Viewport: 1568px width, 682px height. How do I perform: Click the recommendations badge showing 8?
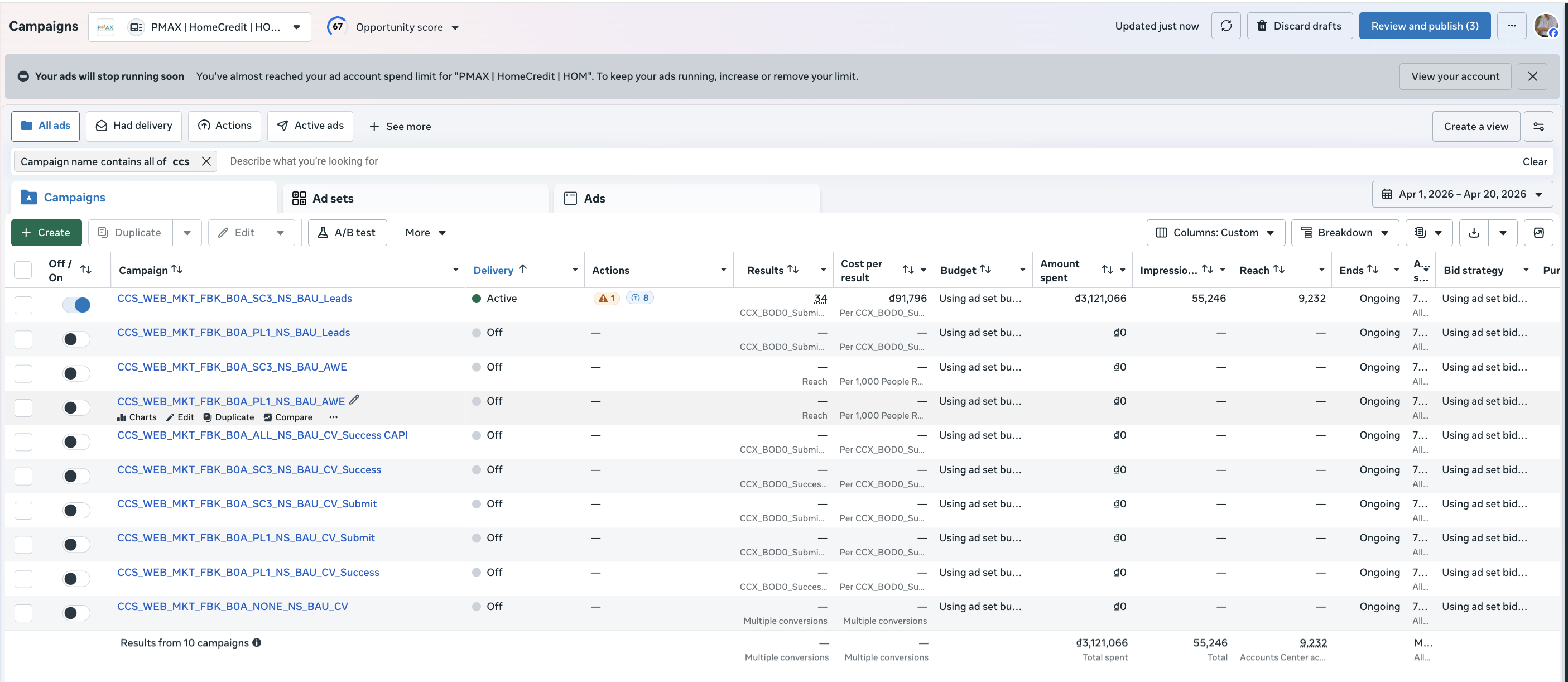(639, 298)
